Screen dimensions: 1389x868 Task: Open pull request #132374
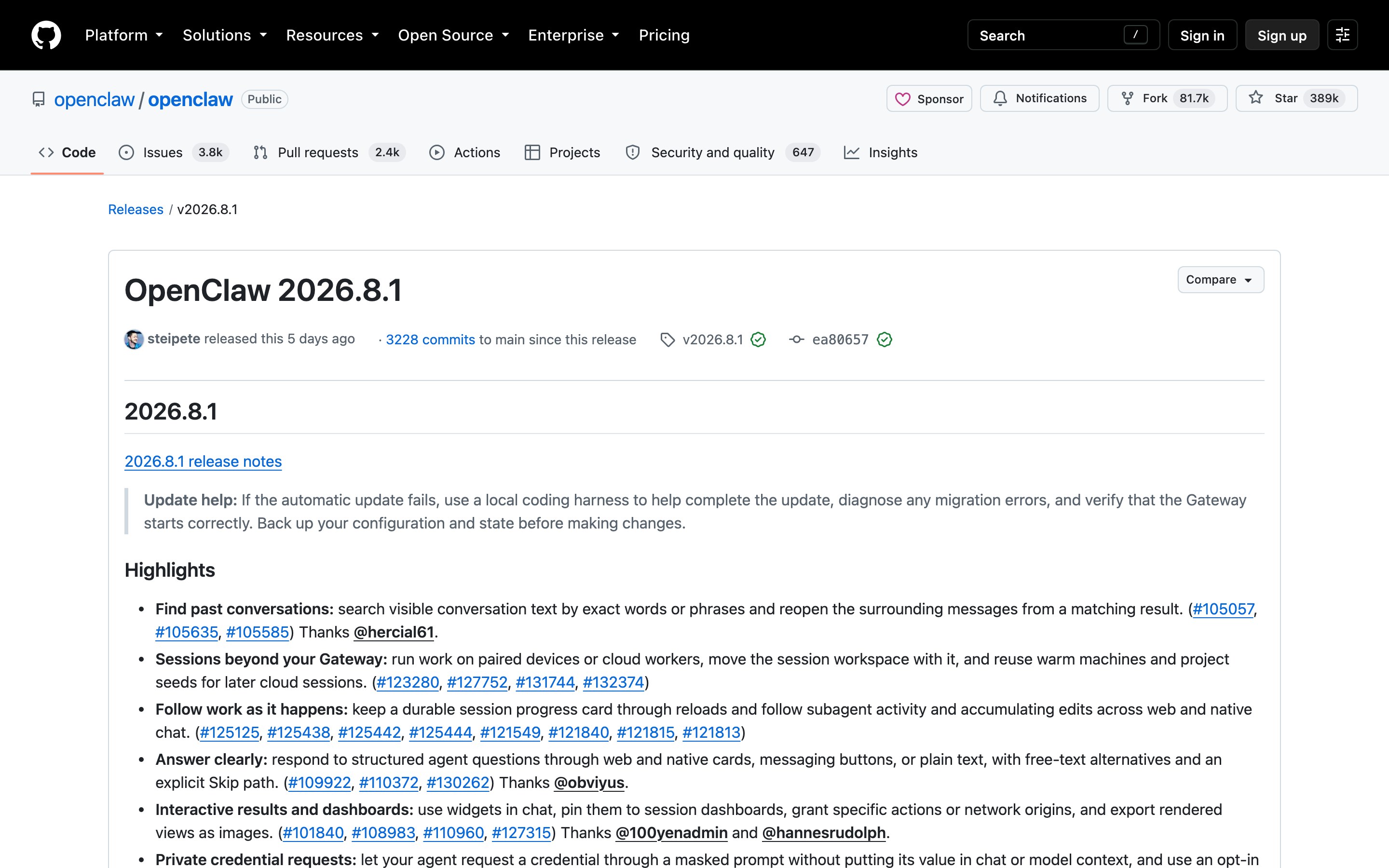tap(613, 682)
